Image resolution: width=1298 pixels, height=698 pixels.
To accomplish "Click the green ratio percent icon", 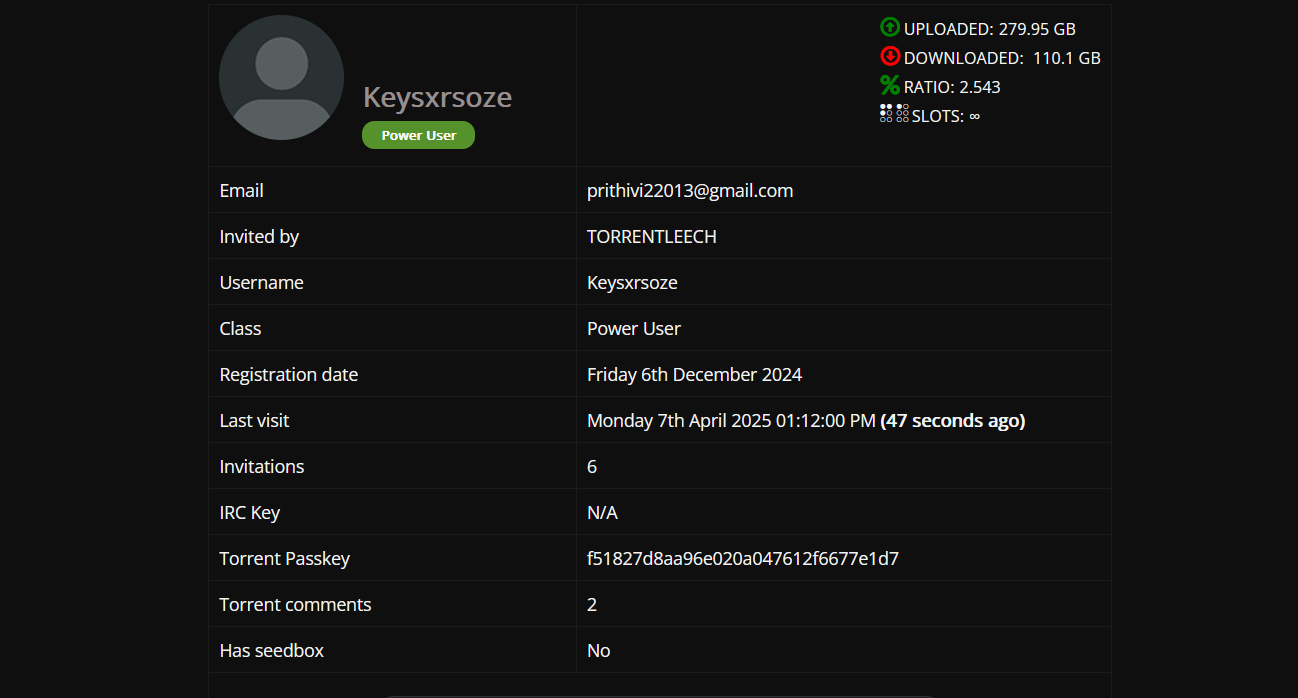I will [x=890, y=86].
